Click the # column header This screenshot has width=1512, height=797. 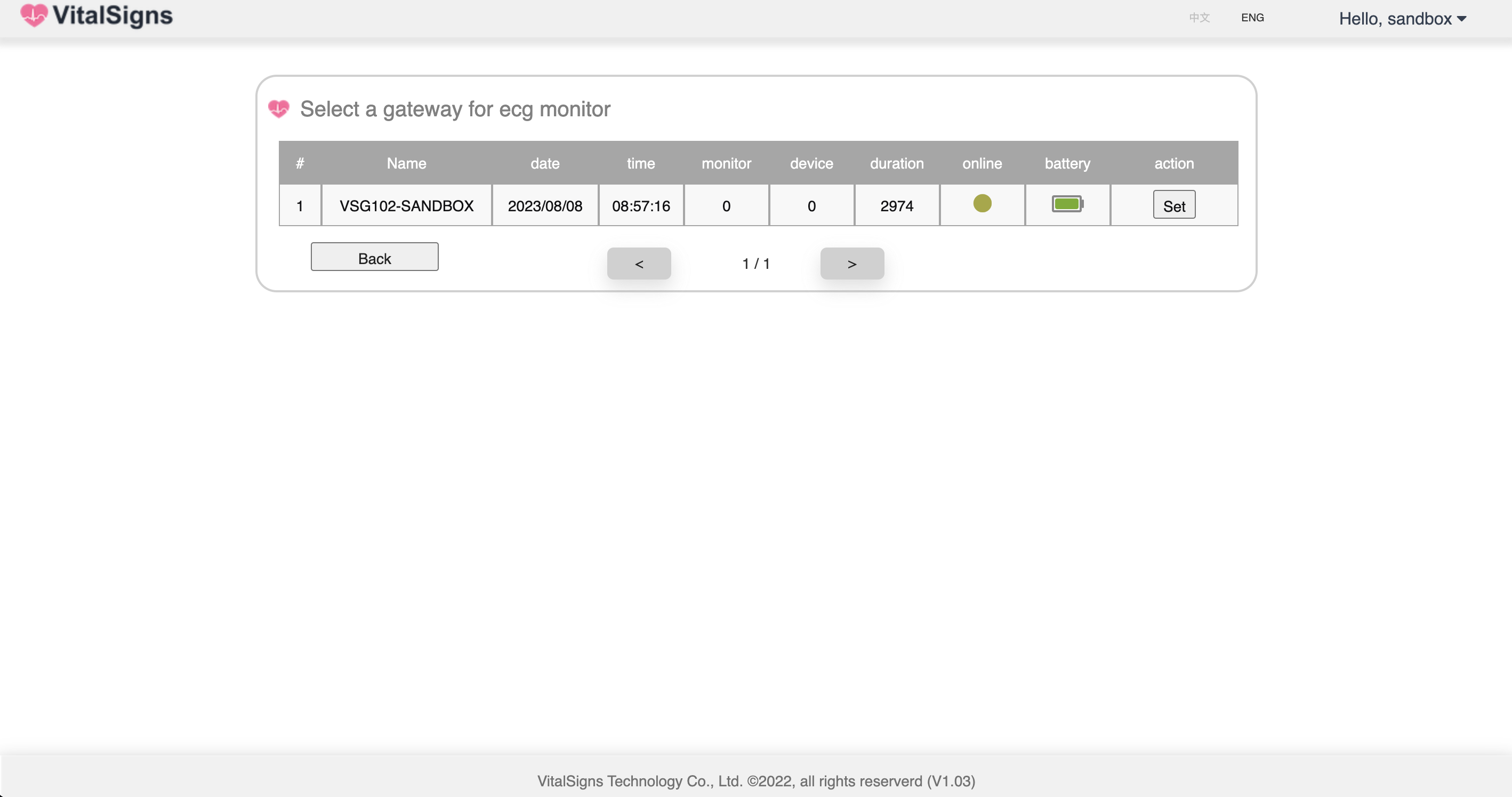pos(299,163)
